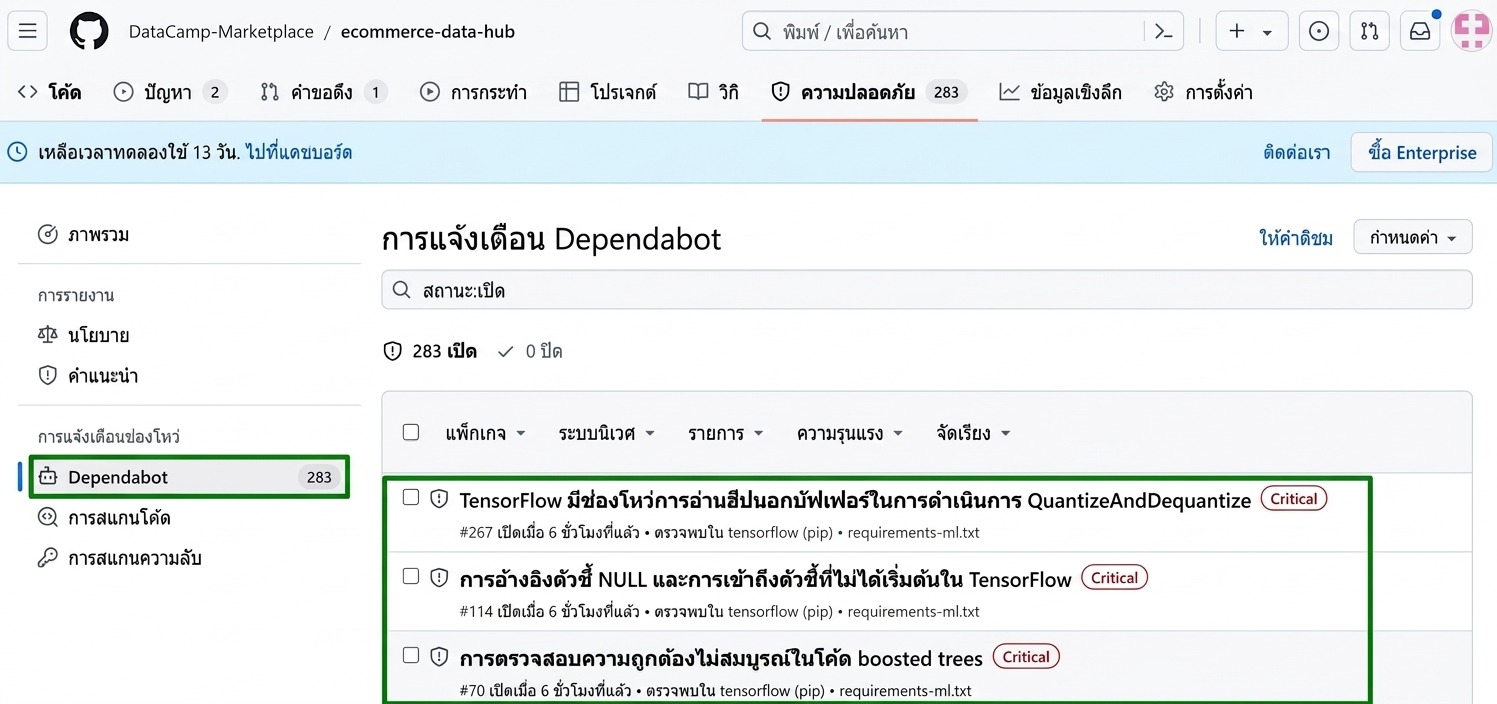Viewport: 1497px width, 704px height.
Task: Switch to the โค้ด tab
Action: point(50,93)
